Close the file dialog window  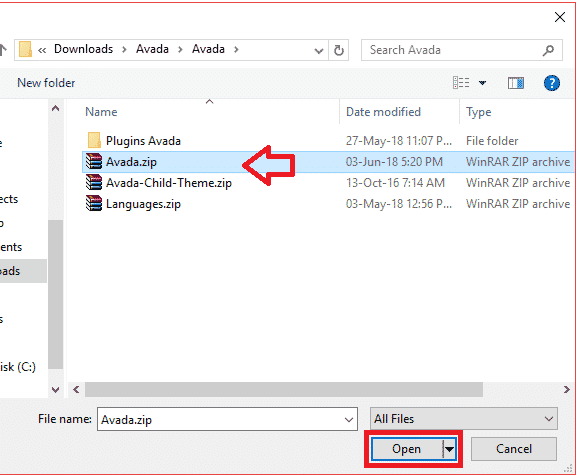(x=559, y=17)
